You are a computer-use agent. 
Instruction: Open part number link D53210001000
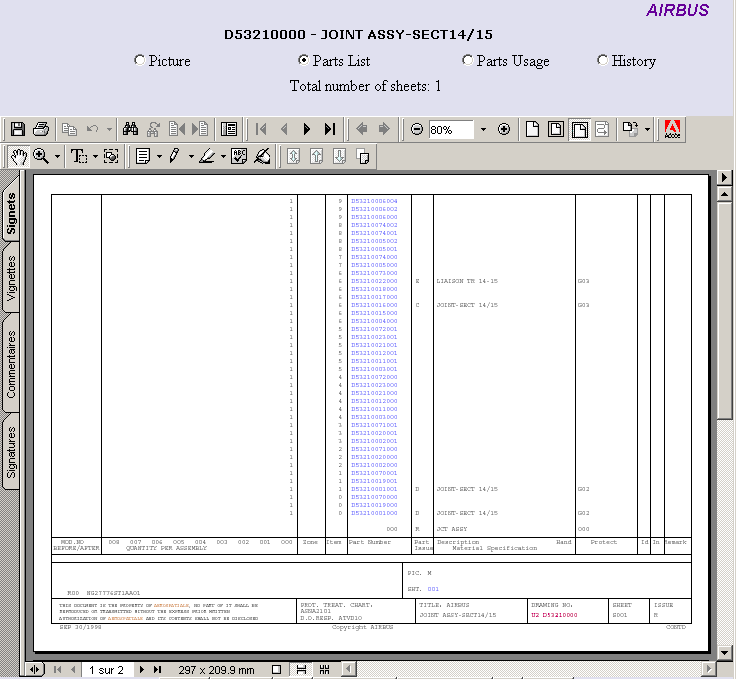(x=374, y=513)
